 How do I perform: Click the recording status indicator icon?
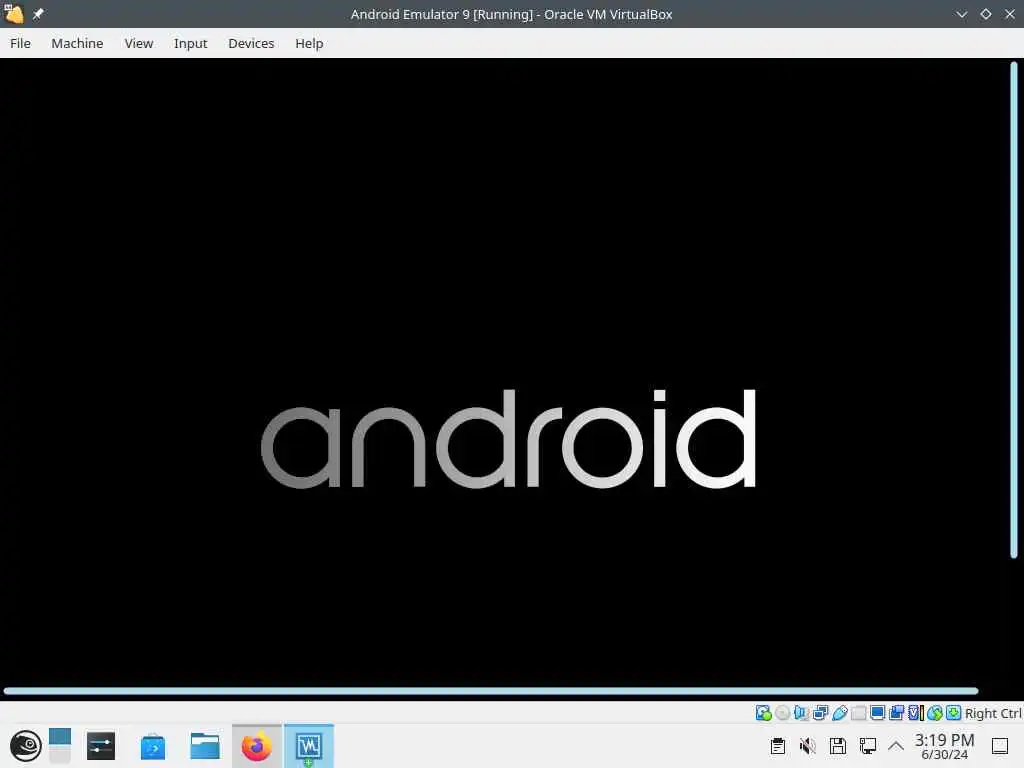[897, 712]
